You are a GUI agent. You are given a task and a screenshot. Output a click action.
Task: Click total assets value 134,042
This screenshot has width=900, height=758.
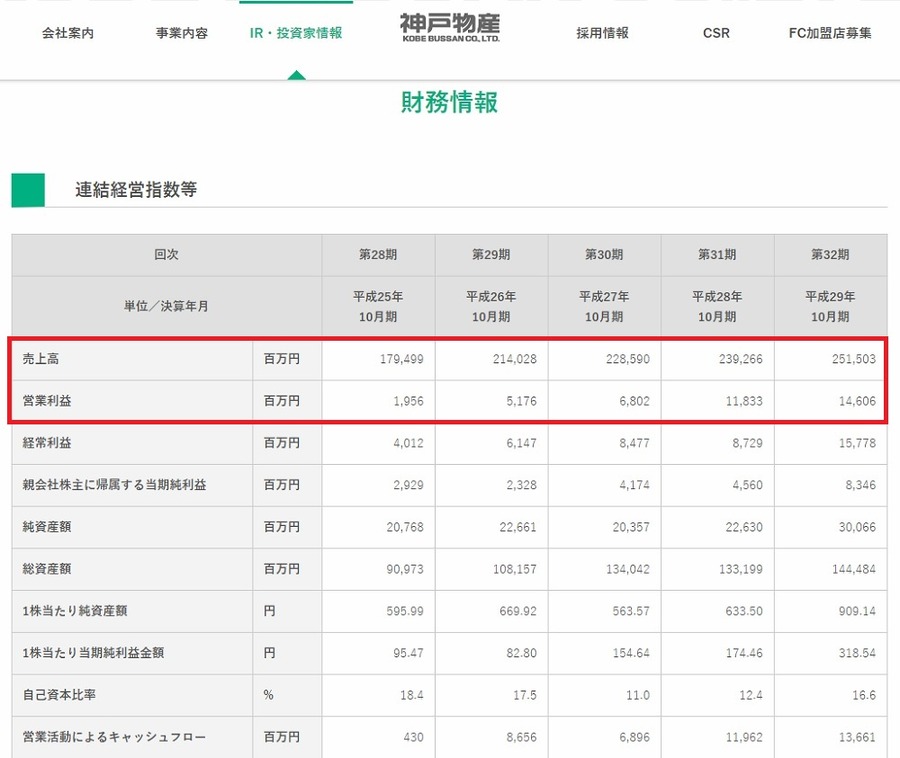click(x=627, y=569)
